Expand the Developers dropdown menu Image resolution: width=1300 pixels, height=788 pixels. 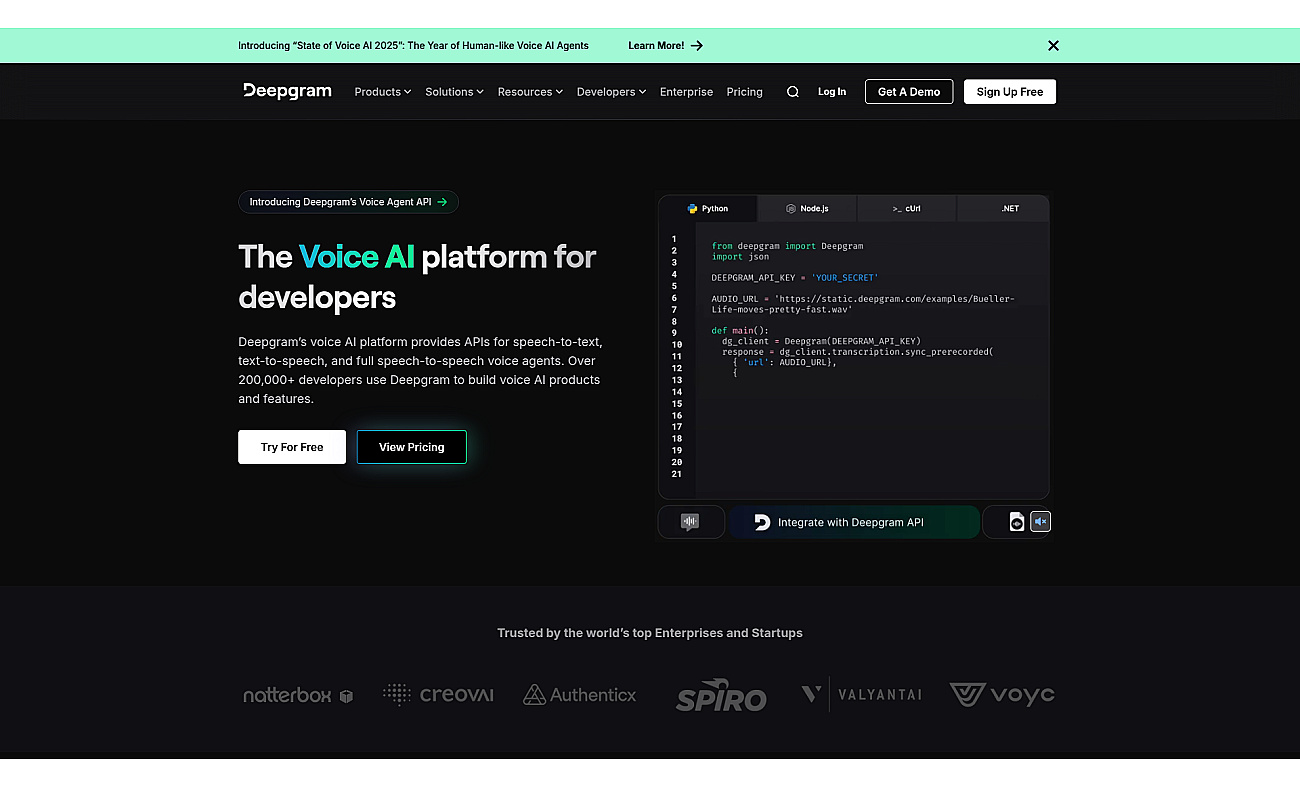click(x=611, y=92)
